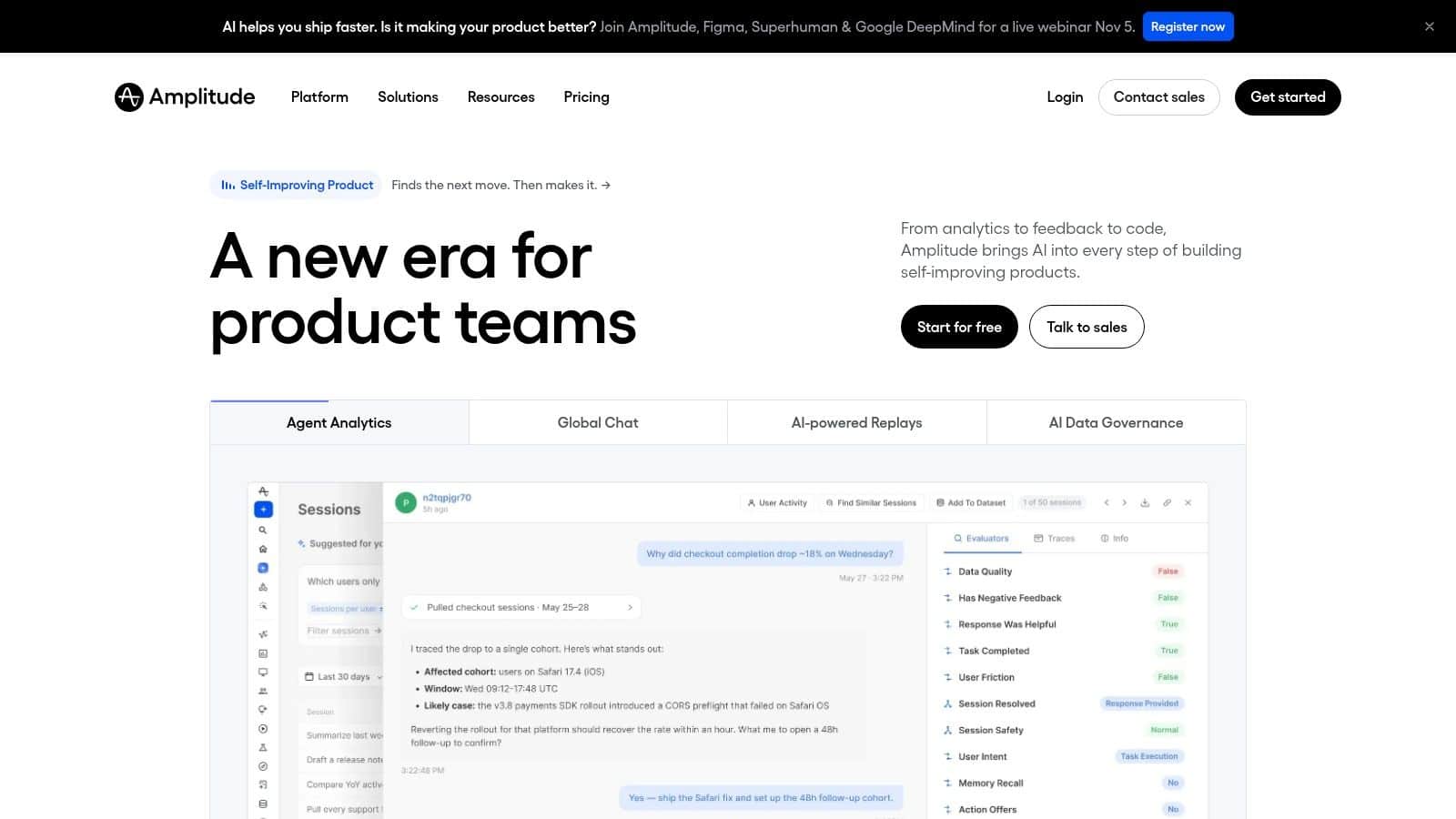The height and width of the screenshot is (819, 1456).
Task: Click the compass icon in the sidebar
Action: (x=263, y=766)
